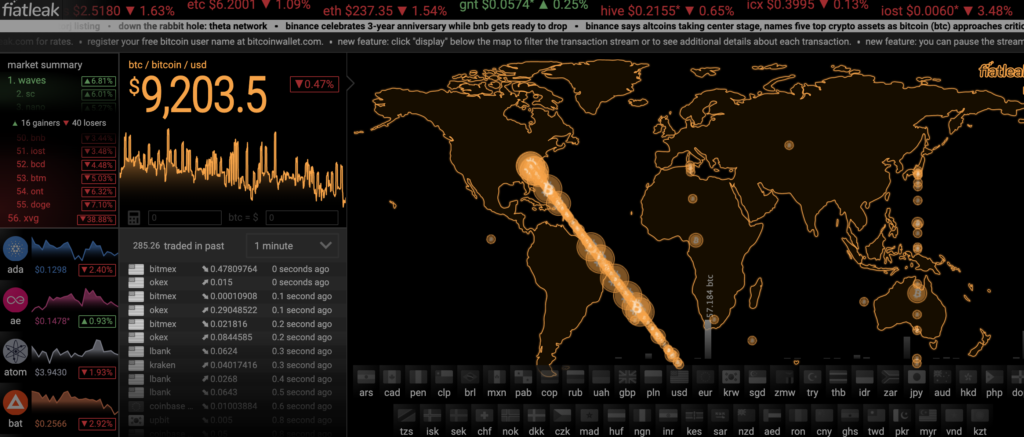1024x437 pixels.
Task: Choose the rub currency flag
Action: pyautogui.click(x=575, y=377)
